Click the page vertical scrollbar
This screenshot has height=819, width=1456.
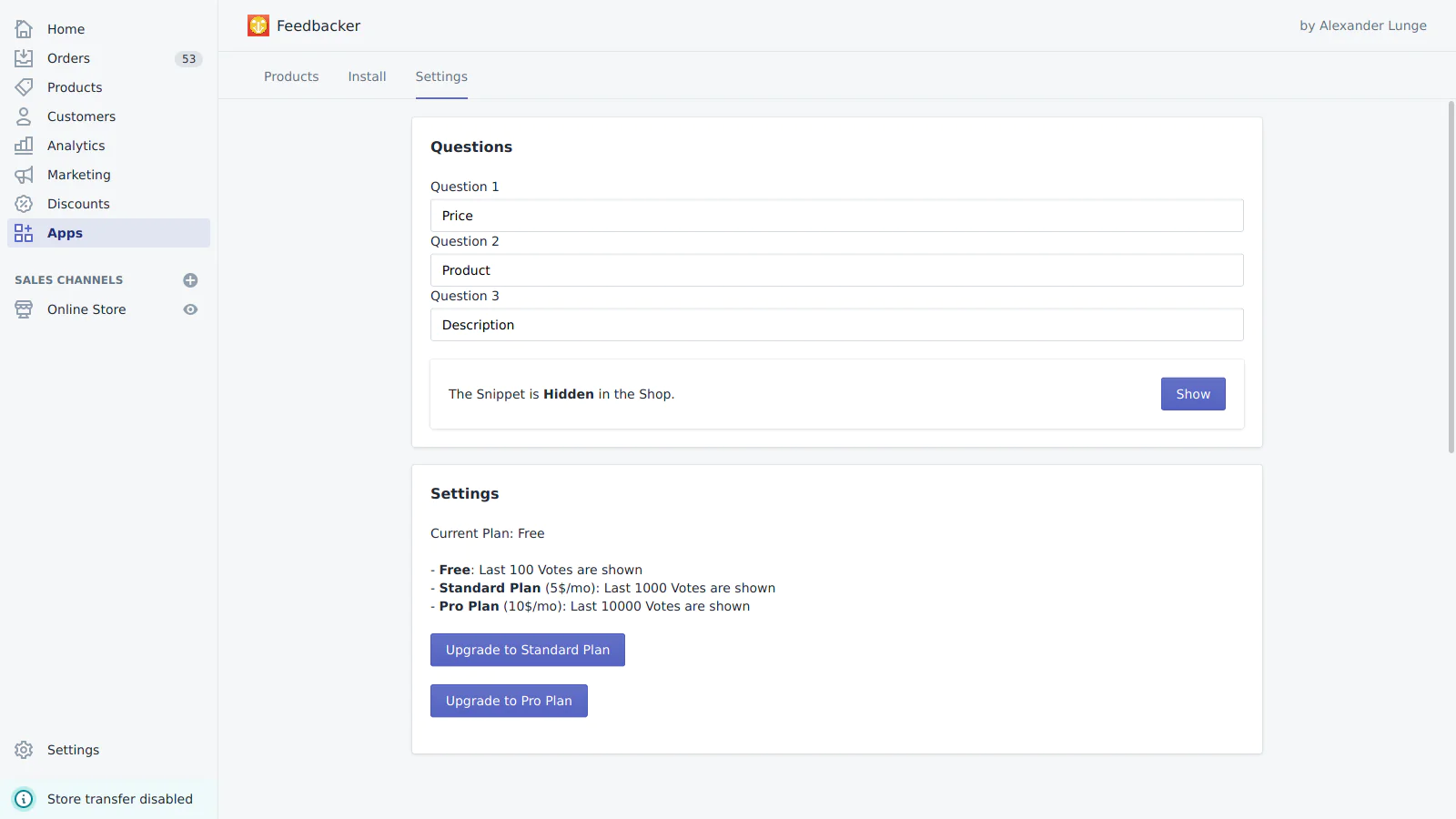point(1451,277)
